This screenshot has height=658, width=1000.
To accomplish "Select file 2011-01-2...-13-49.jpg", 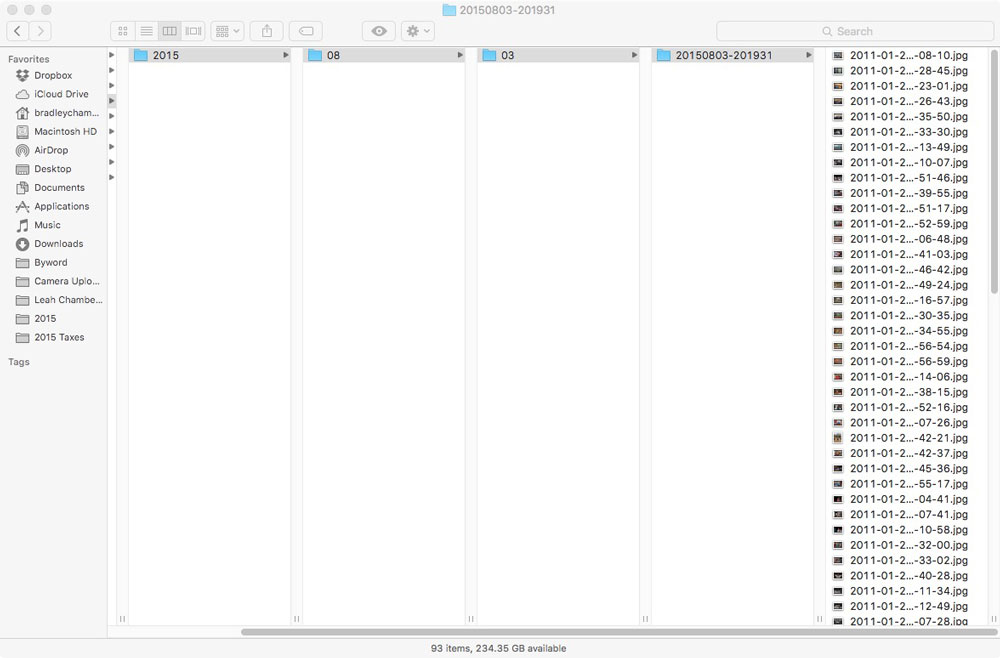I will click(908, 147).
